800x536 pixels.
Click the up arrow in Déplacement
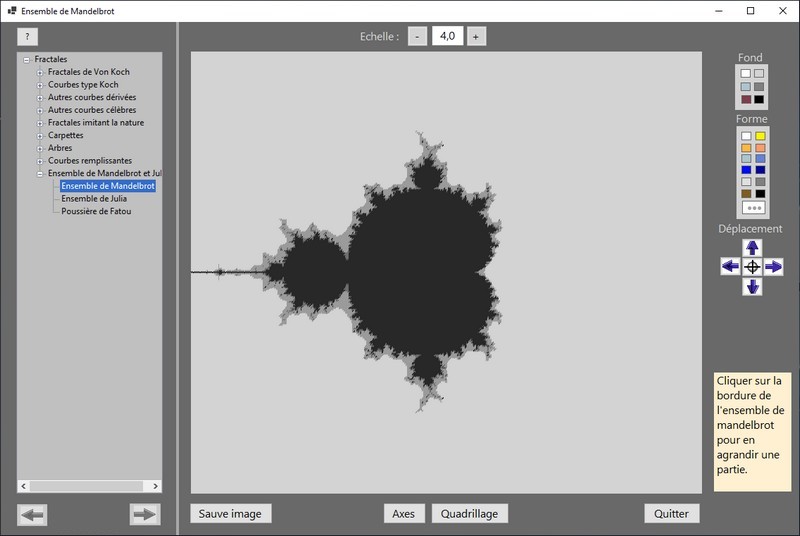click(753, 247)
